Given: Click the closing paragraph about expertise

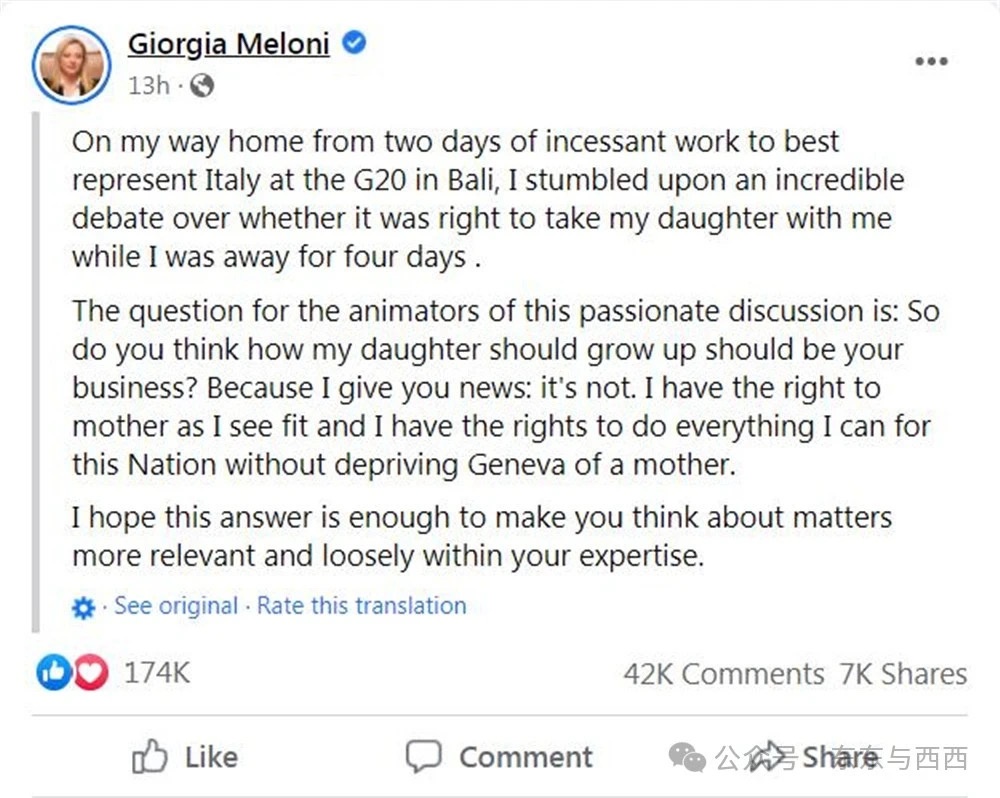Looking at the screenshot, I should 481,537.
